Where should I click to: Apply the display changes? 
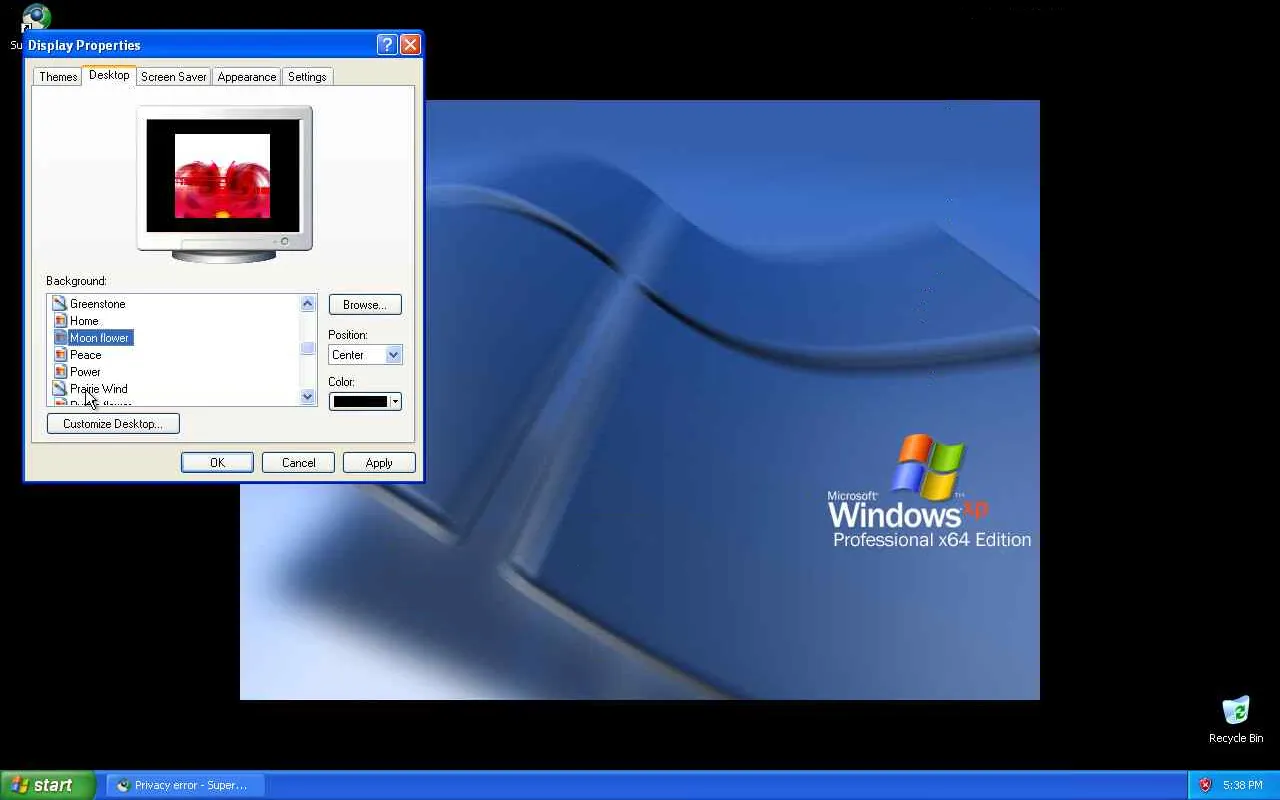click(x=379, y=463)
